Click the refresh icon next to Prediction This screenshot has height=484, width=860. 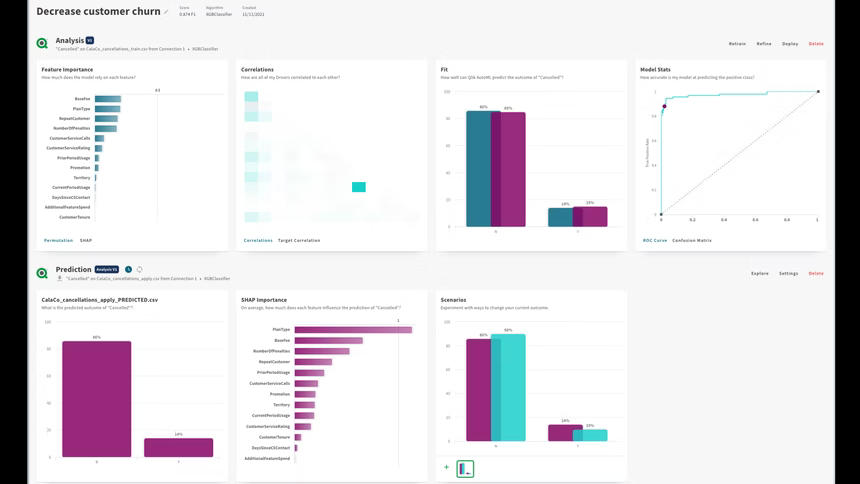coord(139,270)
